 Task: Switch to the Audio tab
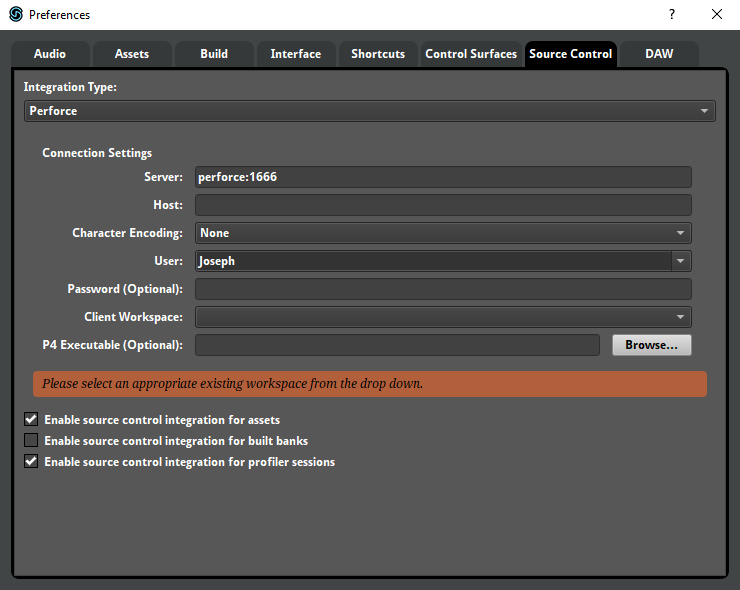pos(50,54)
